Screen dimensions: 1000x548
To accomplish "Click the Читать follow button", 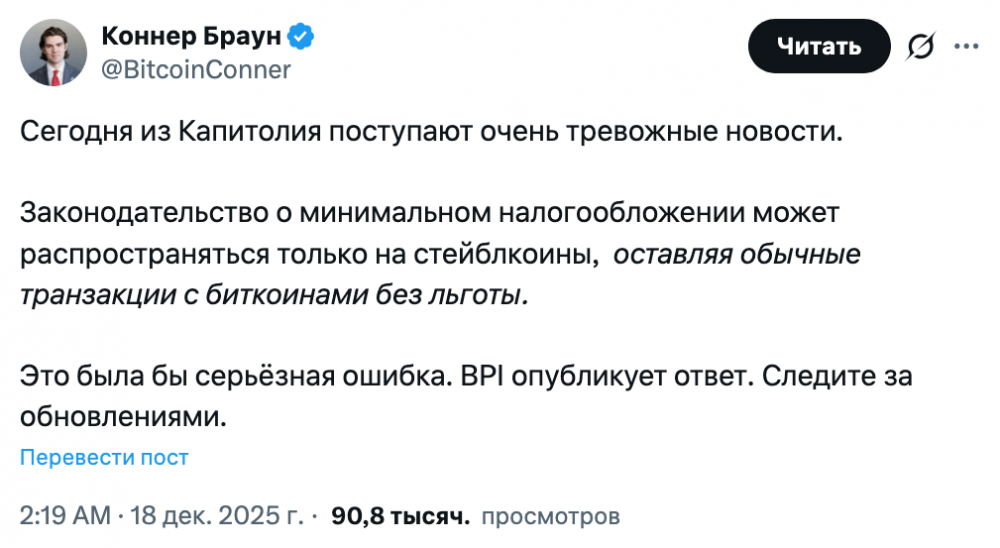I will click(x=819, y=46).
